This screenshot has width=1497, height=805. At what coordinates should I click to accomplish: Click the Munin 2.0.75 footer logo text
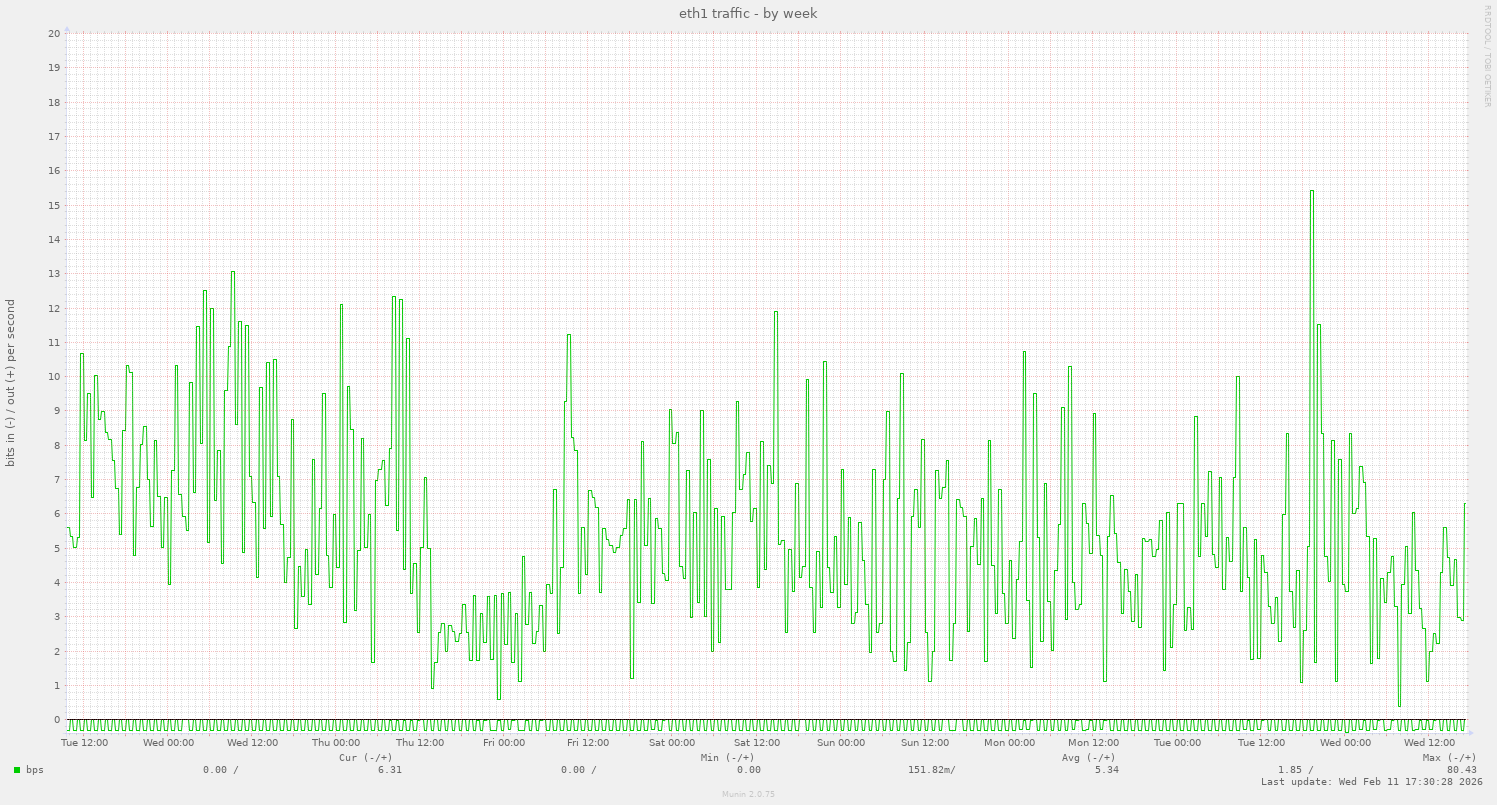(x=748, y=795)
